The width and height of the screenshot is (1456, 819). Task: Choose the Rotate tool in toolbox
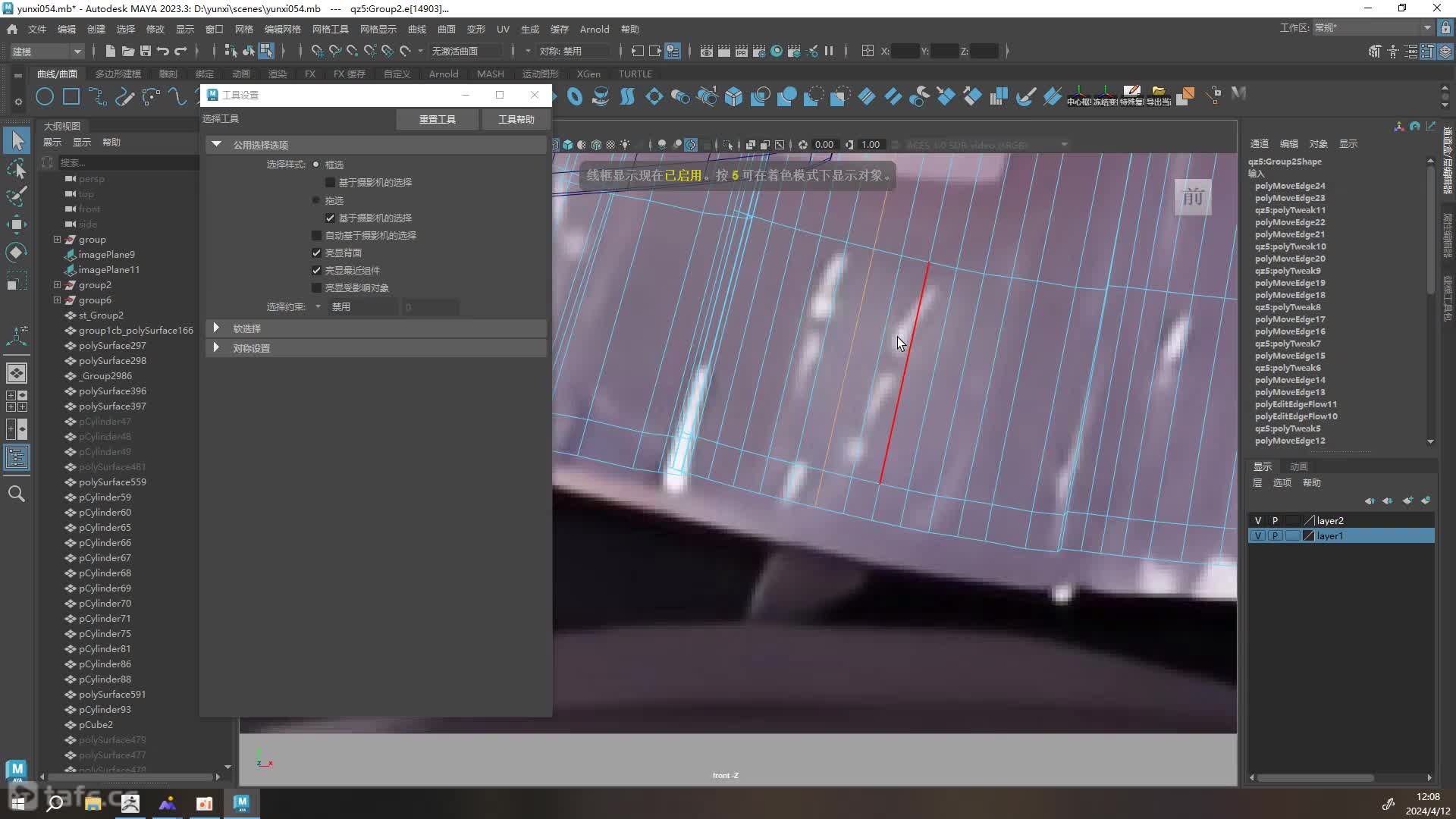pos(17,252)
